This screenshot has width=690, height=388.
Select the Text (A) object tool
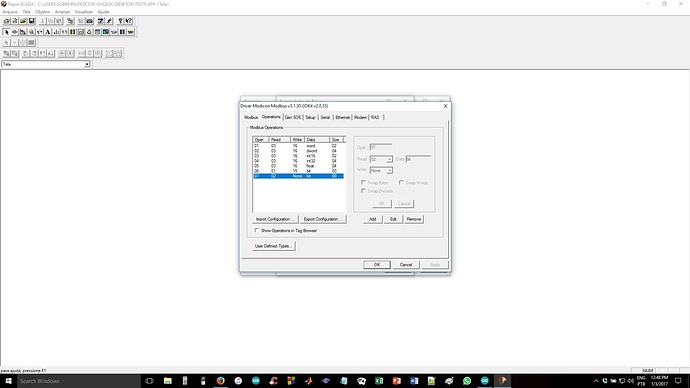point(48,32)
